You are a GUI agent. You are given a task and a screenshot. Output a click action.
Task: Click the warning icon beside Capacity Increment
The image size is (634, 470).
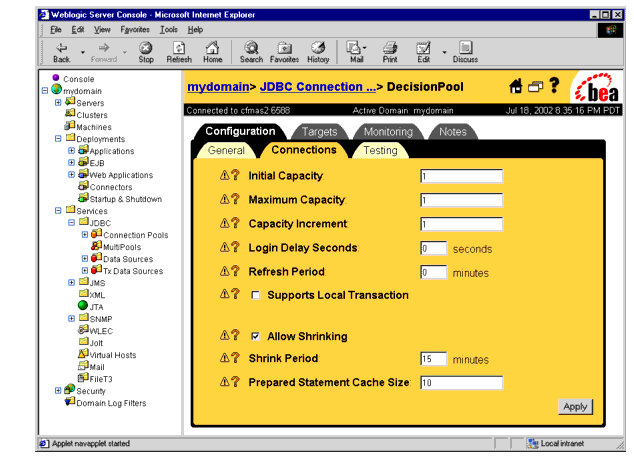click(224, 223)
